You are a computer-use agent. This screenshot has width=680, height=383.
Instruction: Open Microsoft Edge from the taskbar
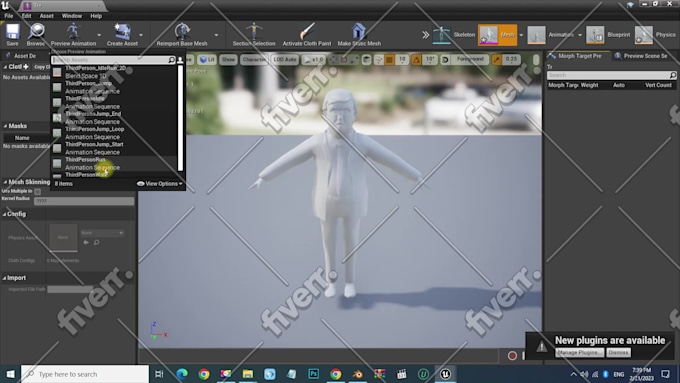click(182, 373)
